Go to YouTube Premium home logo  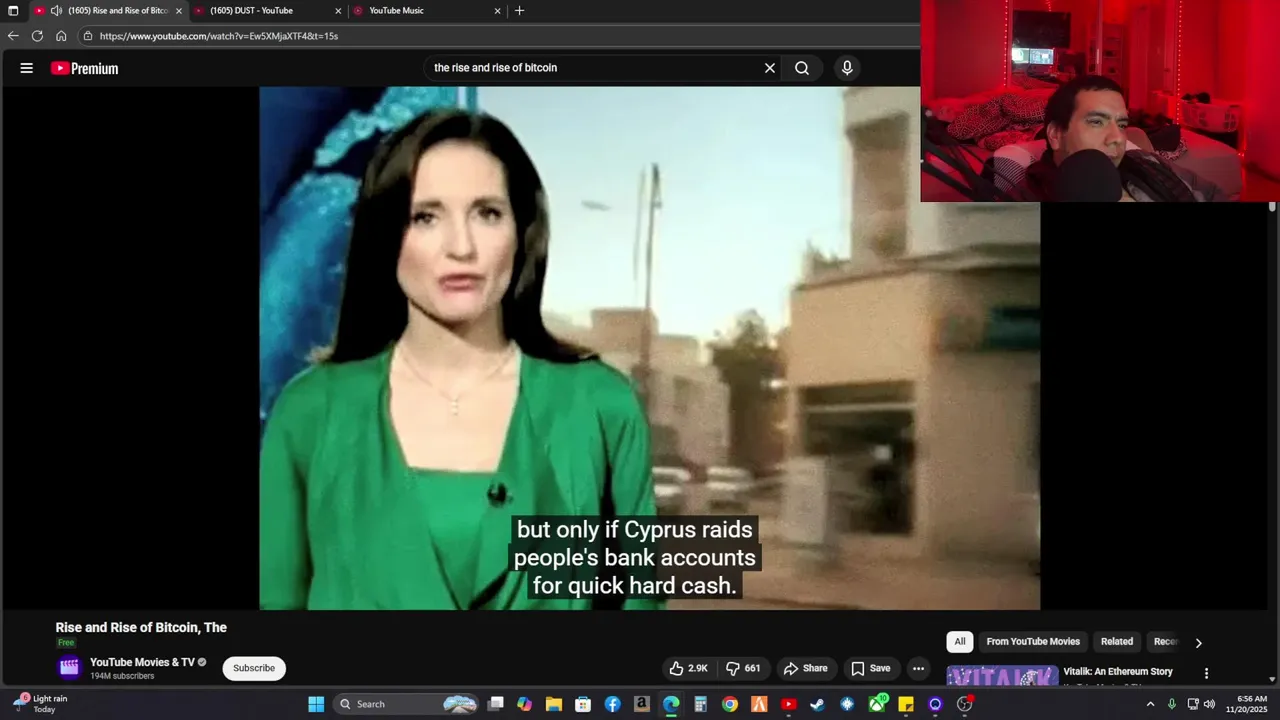click(85, 68)
